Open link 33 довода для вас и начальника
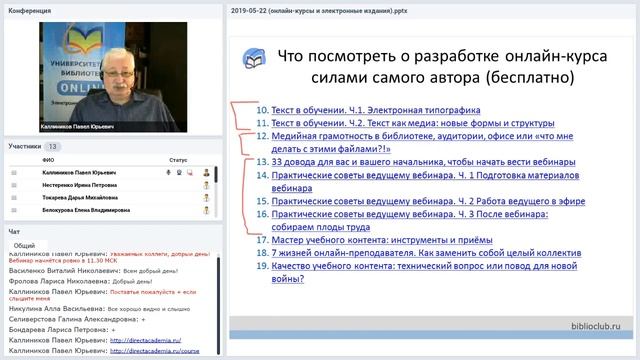 [423, 162]
